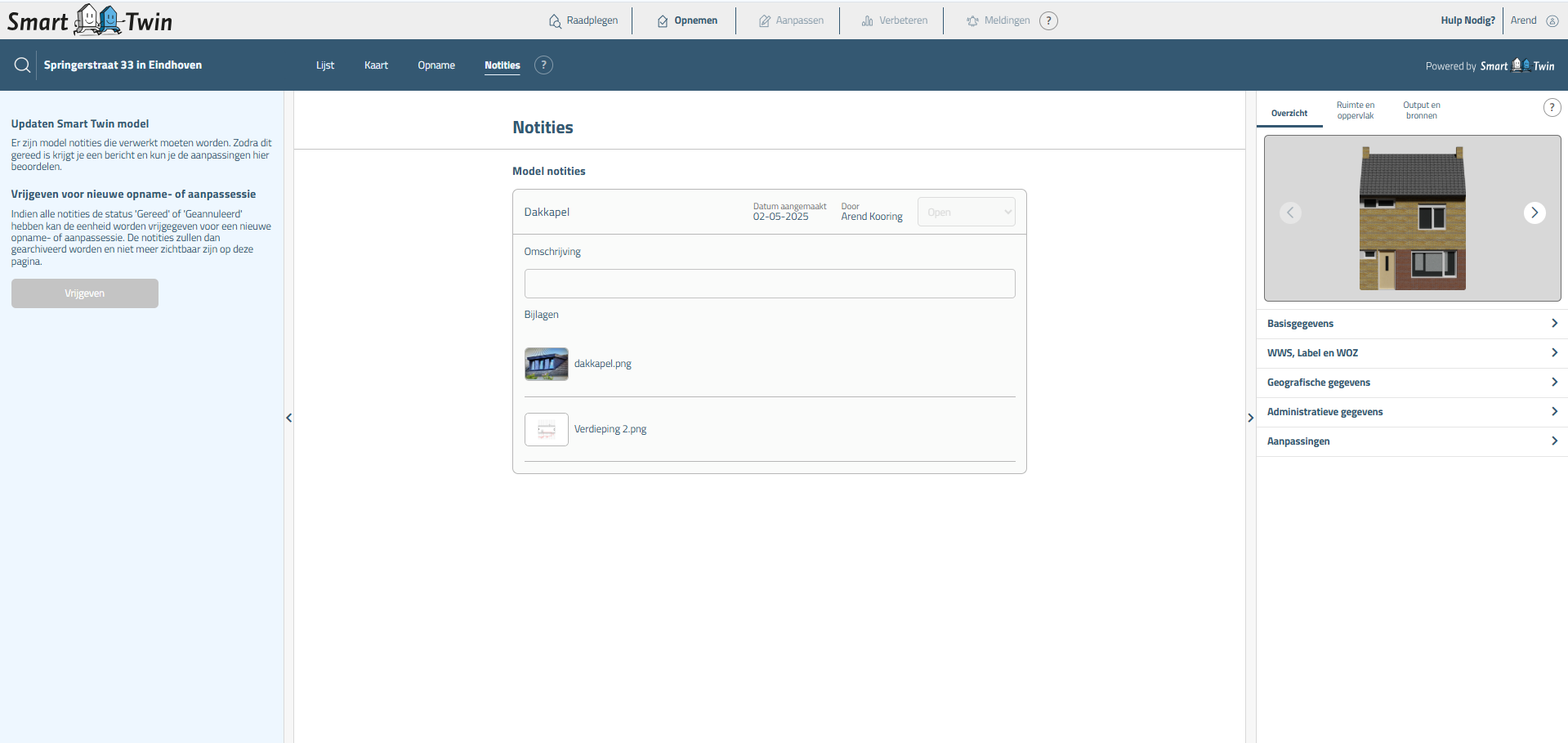This screenshot has width=1568, height=743.
Task: Open the note status dropdown showing Open
Action: (x=966, y=213)
